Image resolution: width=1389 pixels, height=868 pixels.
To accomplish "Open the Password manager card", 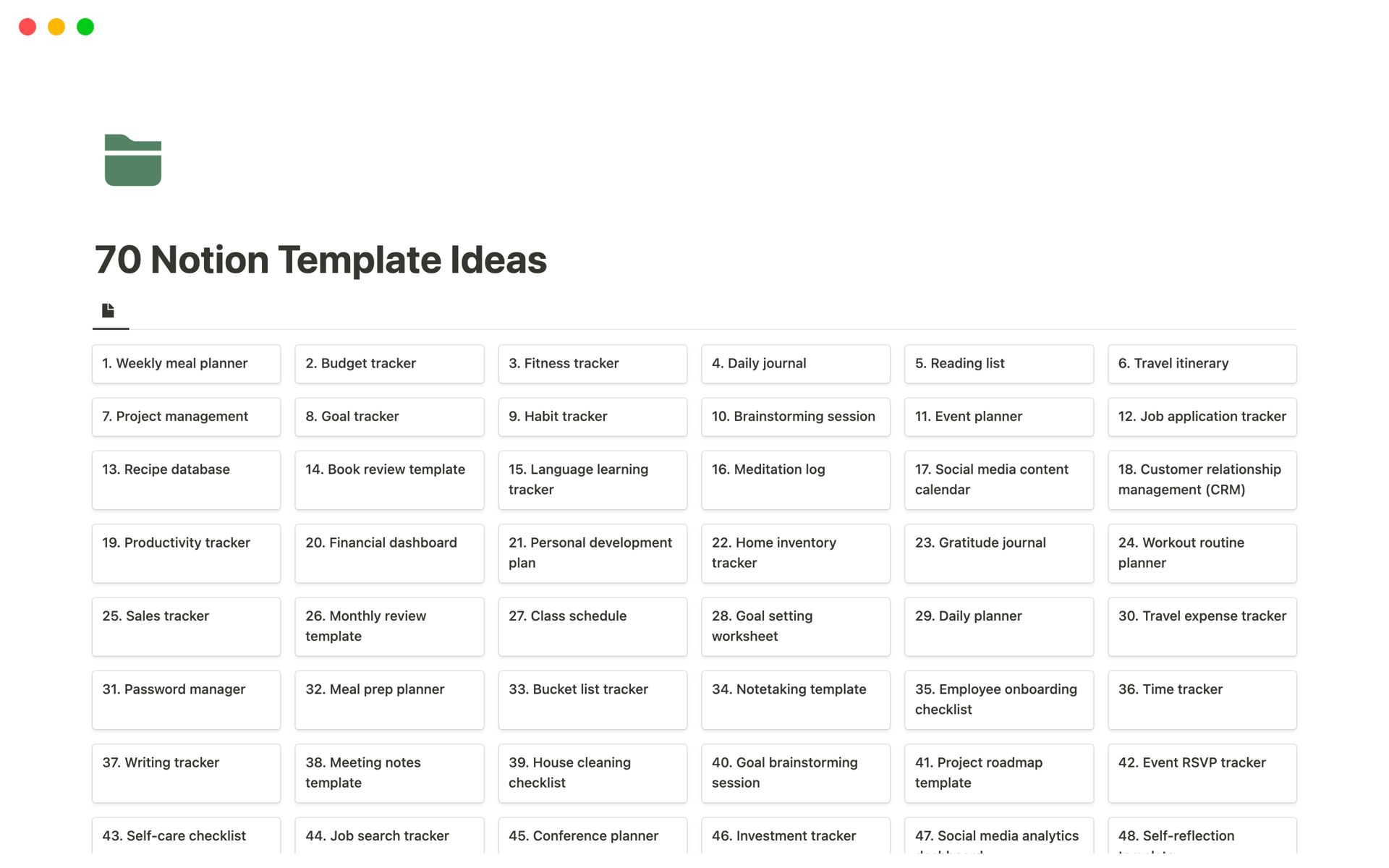I will click(x=186, y=699).
